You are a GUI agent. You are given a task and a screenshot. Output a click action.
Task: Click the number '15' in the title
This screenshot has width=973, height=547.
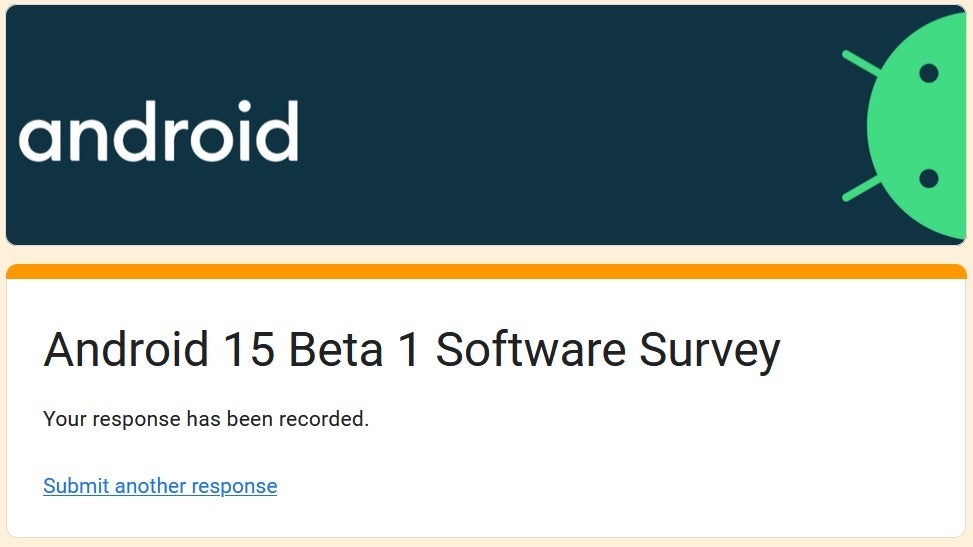(x=248, y=350)
